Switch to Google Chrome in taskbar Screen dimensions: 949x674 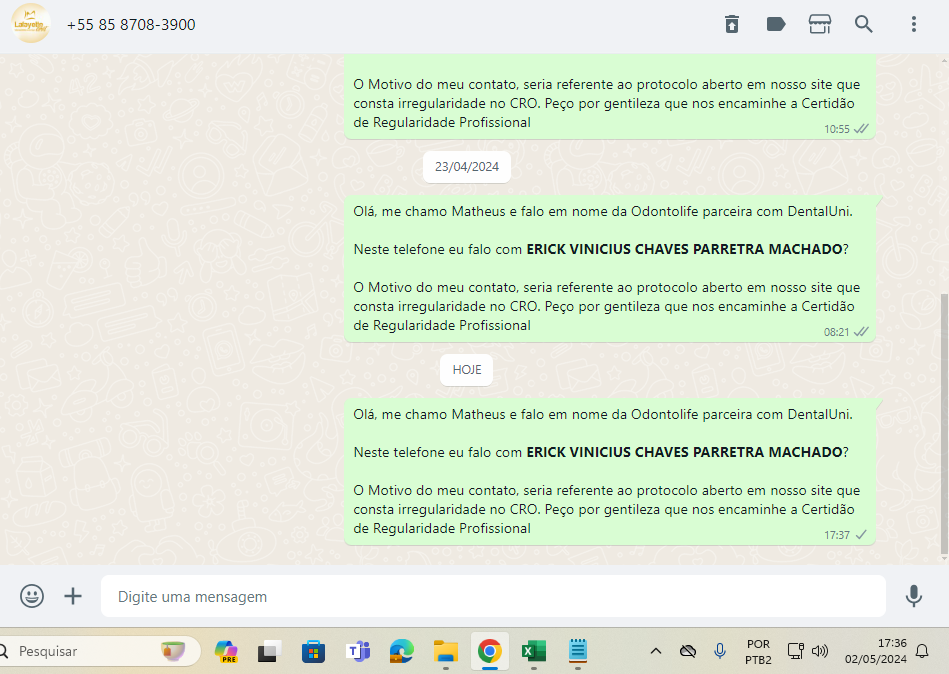point(490,652)
